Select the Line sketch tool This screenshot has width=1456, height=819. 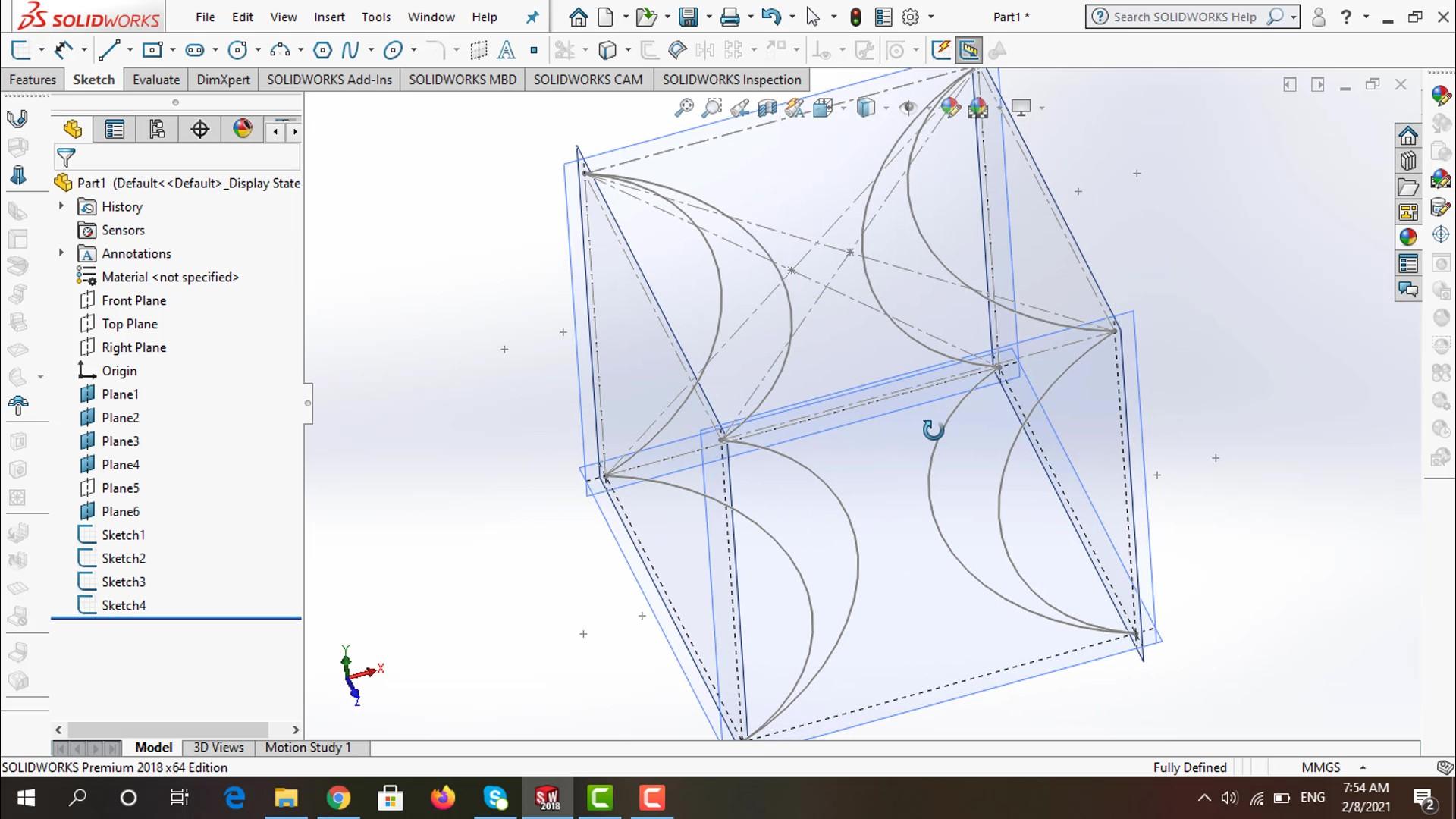pos(111,49)
